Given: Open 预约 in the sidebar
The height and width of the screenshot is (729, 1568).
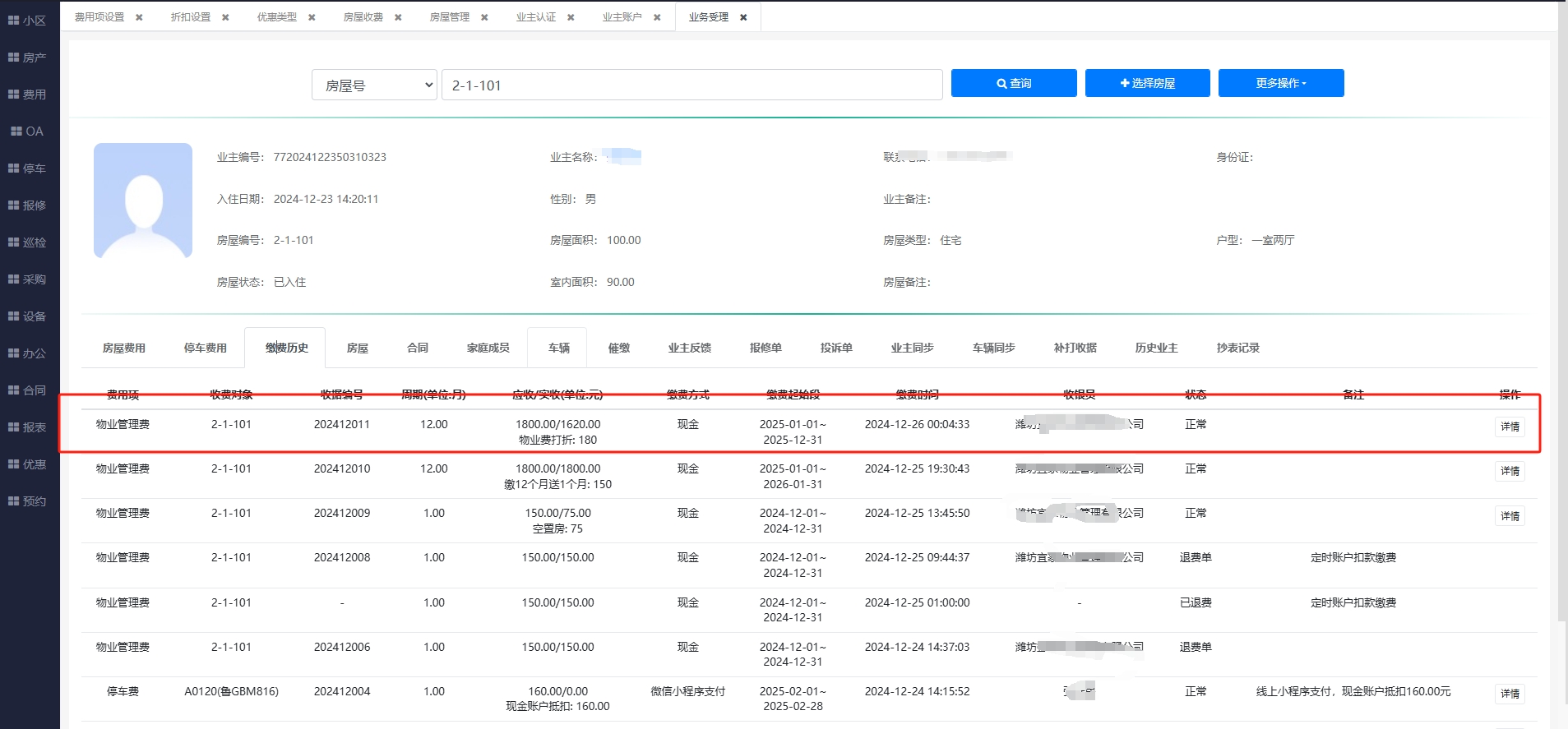Looking at the screenshot, I should tap(27, 501).
